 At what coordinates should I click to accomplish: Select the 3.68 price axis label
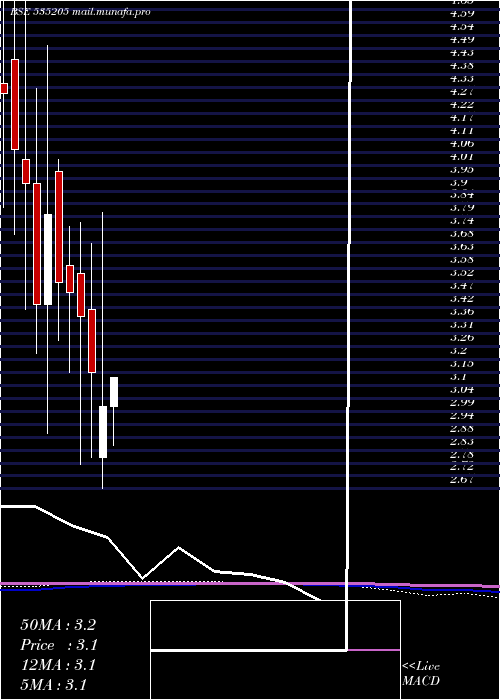coord(462,233)
